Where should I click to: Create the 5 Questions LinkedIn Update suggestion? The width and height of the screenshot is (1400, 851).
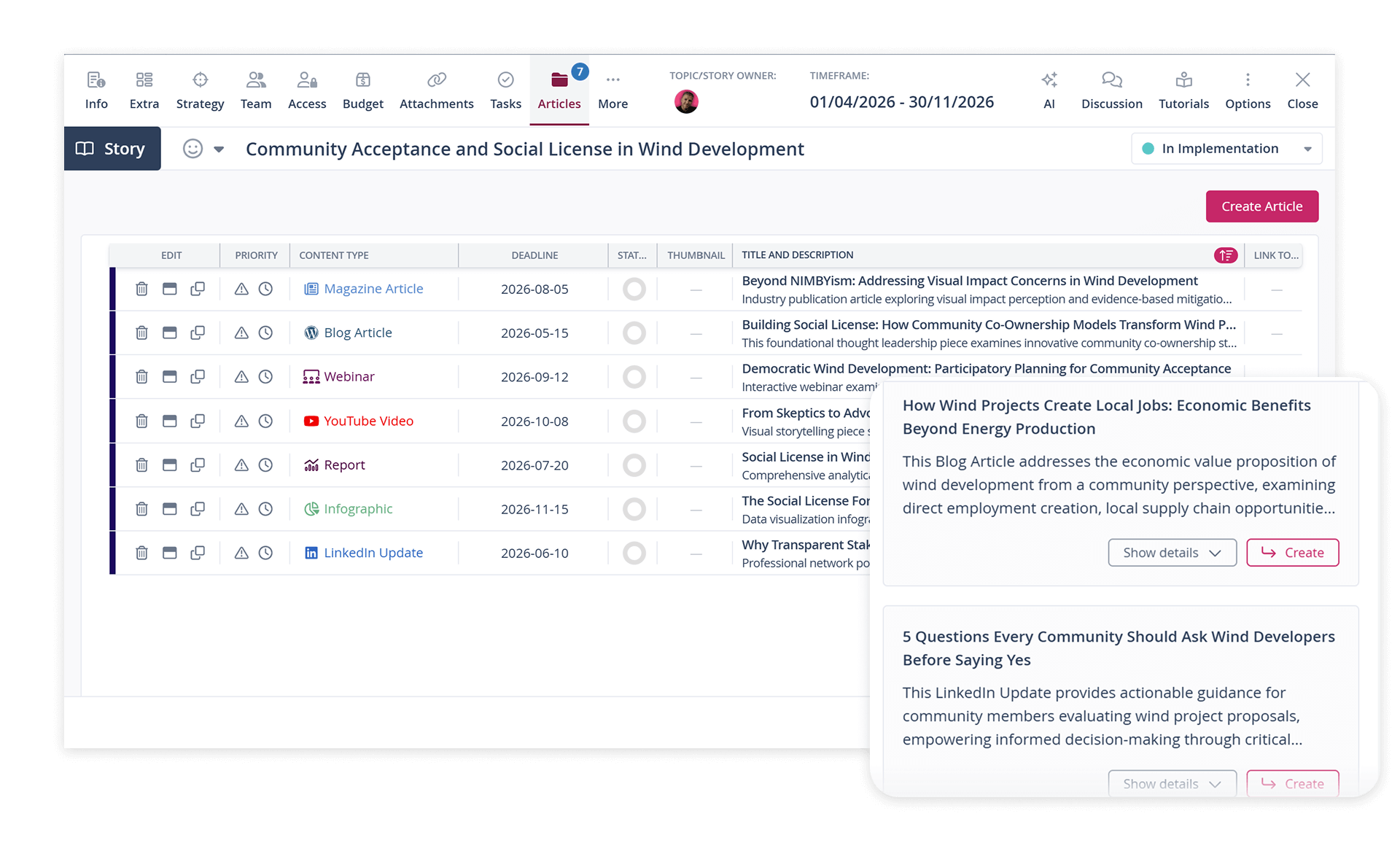coord(1292,782)
